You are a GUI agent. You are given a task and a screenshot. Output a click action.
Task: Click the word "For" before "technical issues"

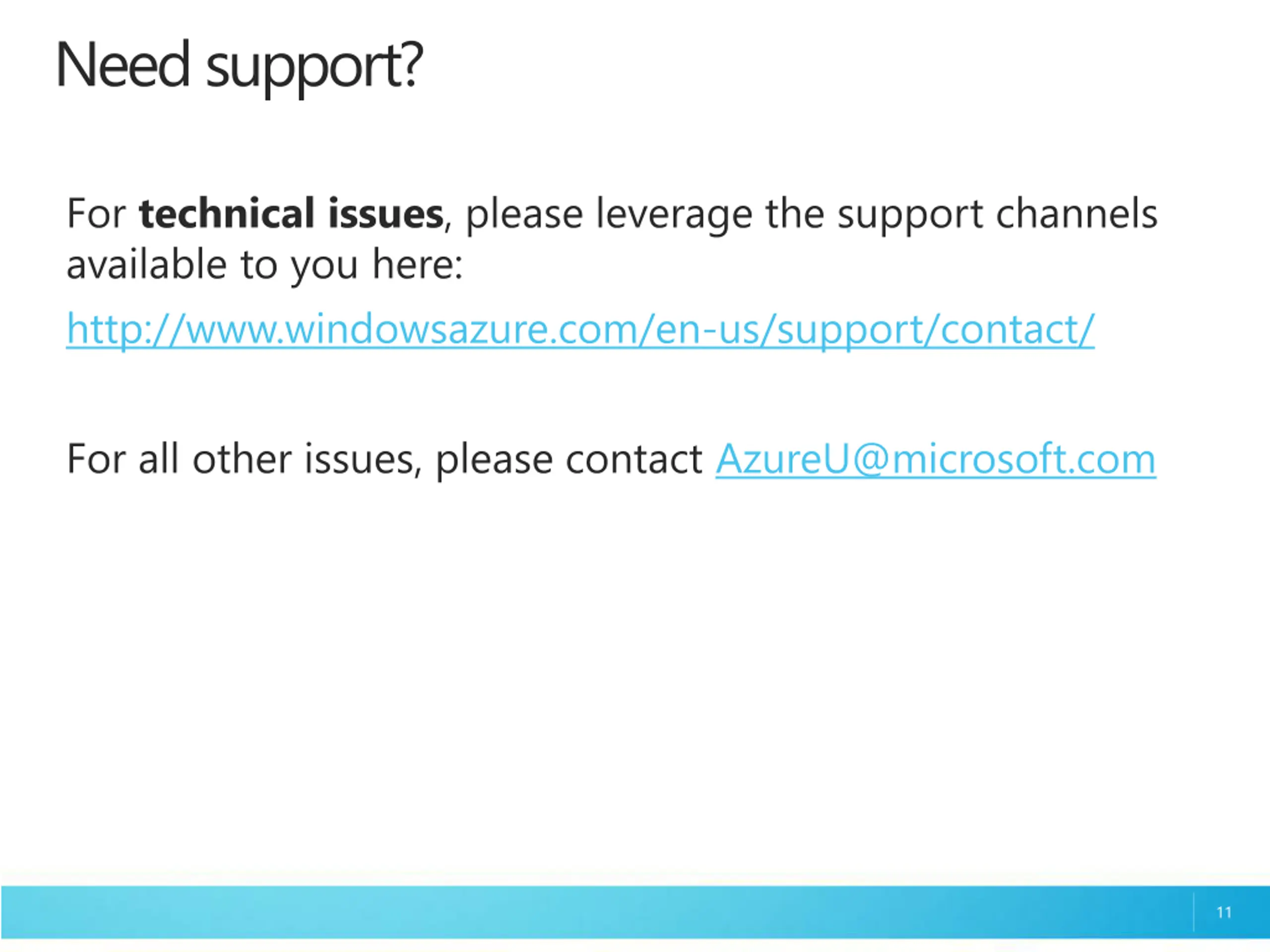tap(96, 214)
